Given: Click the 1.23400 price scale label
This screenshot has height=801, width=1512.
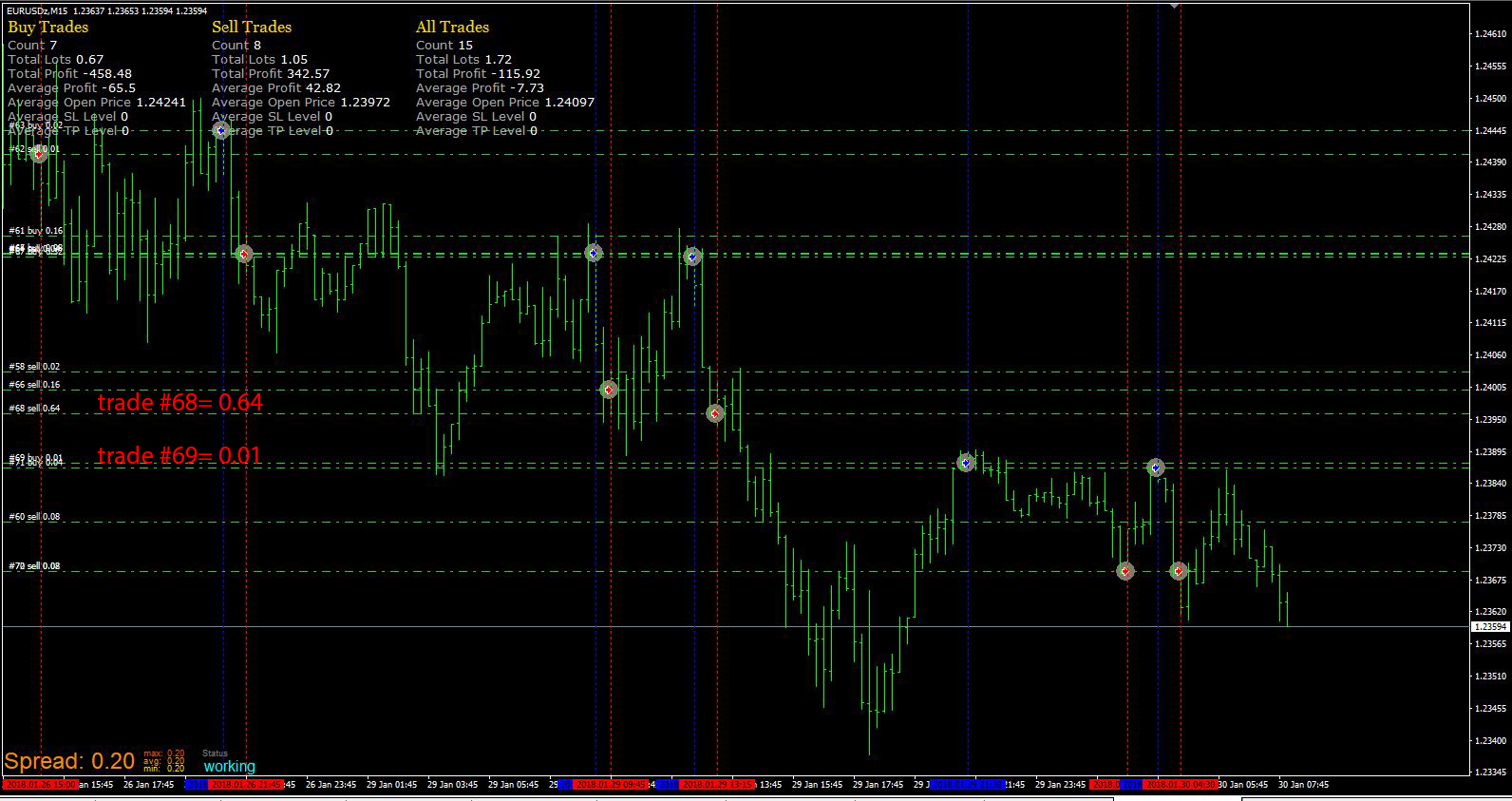Looking at the screenshot, I should coord(1490,740).
